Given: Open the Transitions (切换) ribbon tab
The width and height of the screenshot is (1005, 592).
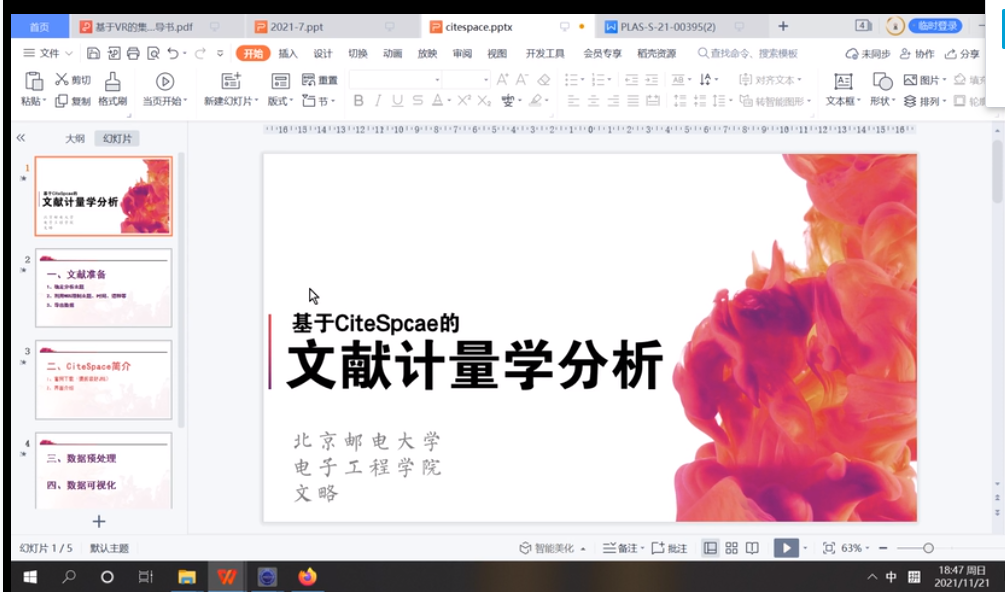Looking at the screenshot, I should (x=358, y=53).
